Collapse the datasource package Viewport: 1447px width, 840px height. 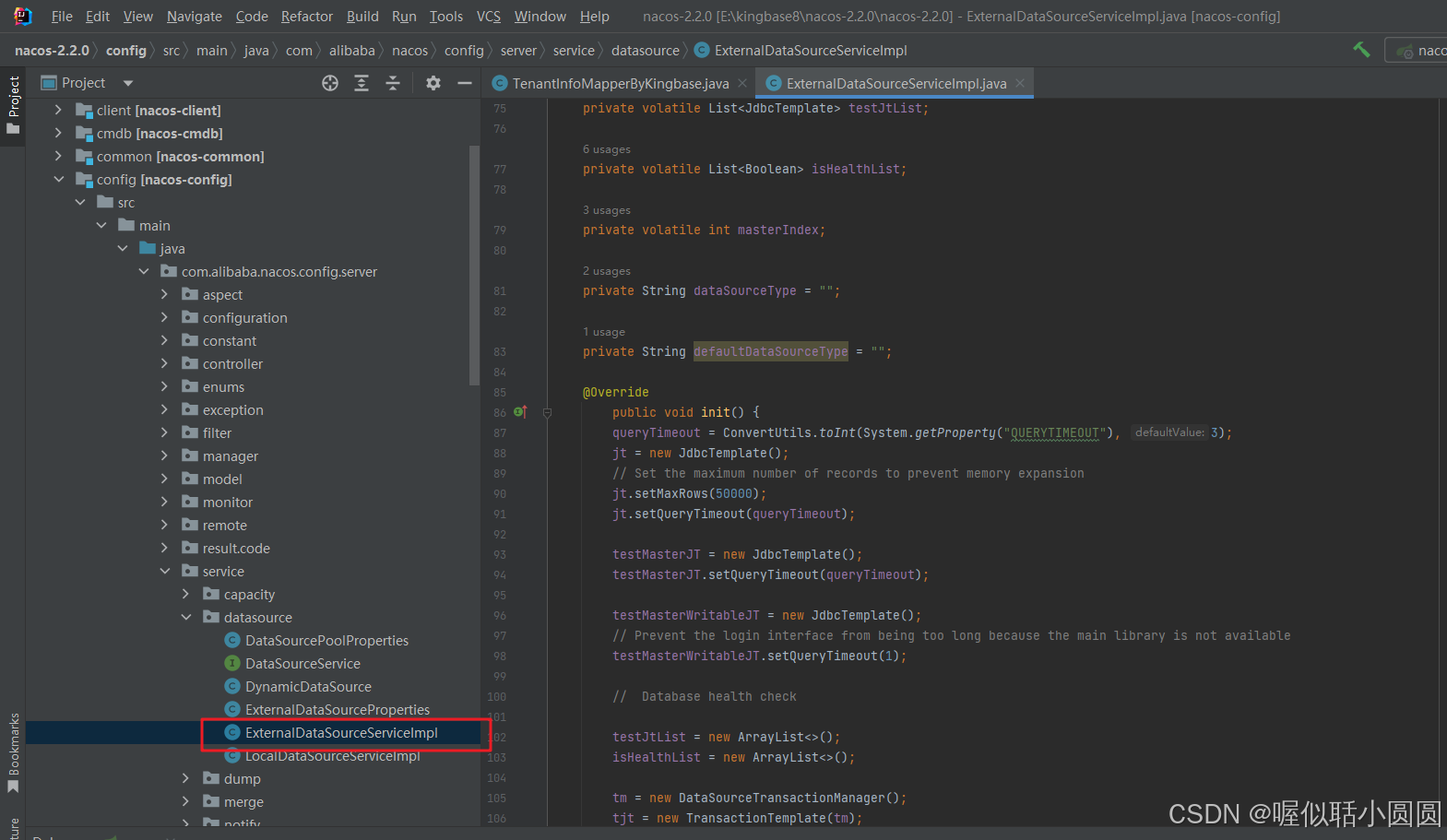click(x=185, y=618)
